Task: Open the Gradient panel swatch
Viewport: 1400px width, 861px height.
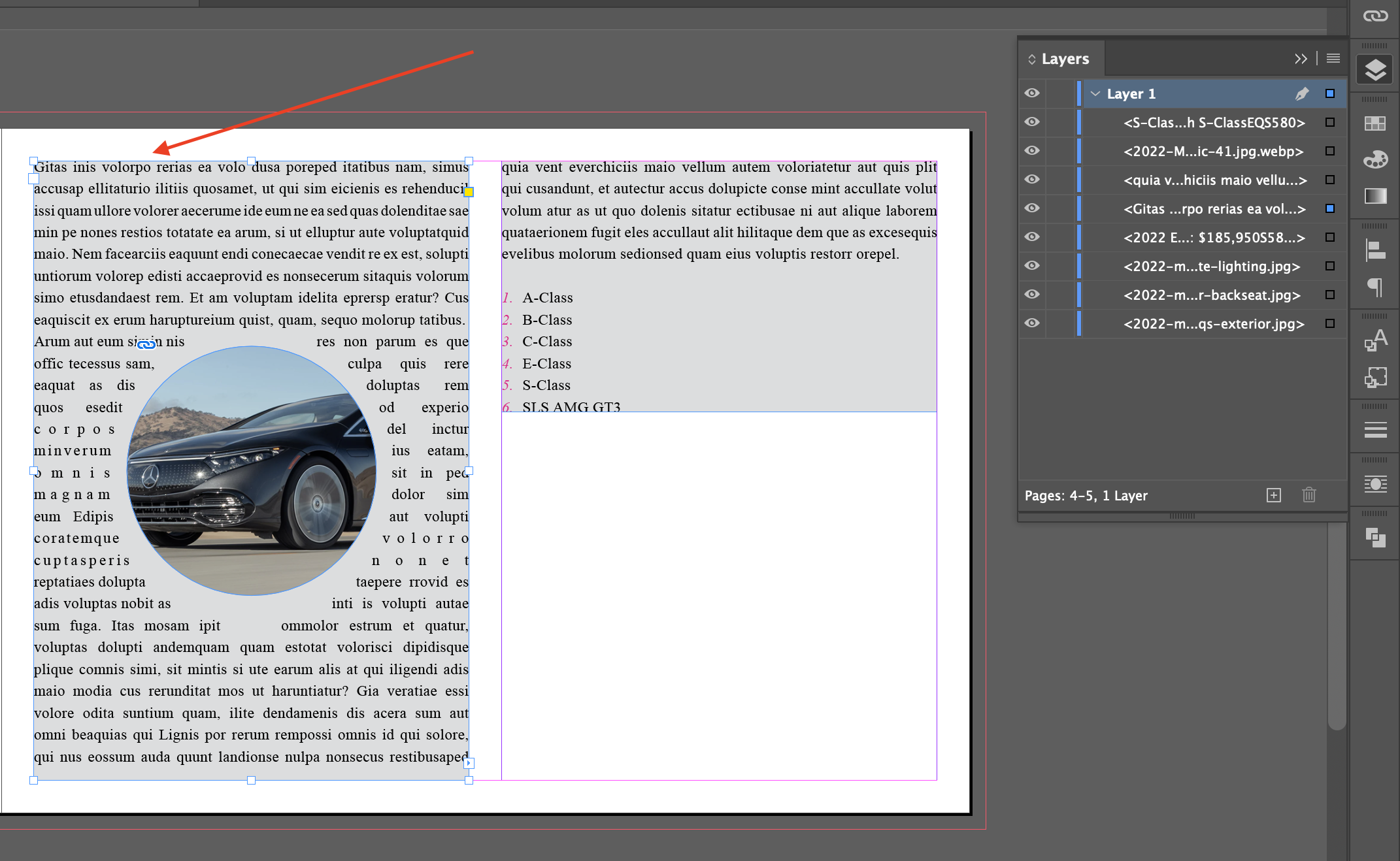Action: [x=1375, y=195]
